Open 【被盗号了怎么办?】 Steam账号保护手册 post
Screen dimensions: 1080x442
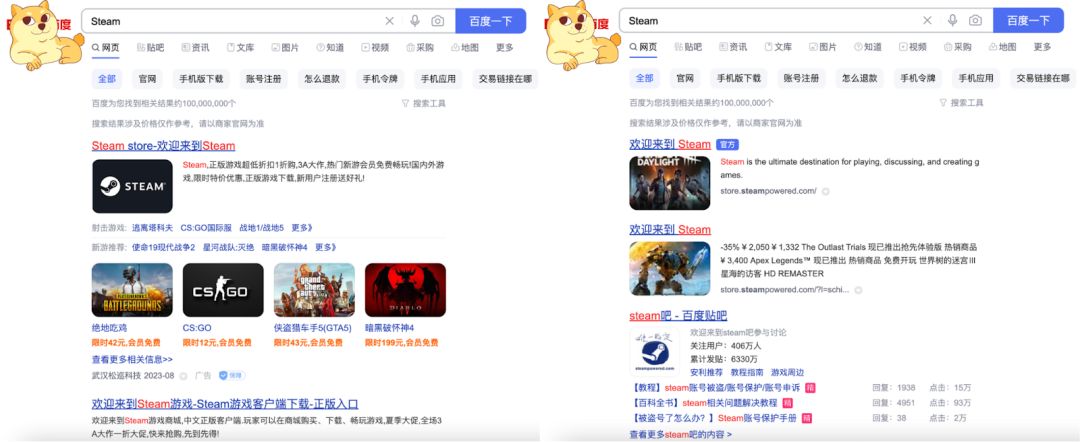[713, 418]
